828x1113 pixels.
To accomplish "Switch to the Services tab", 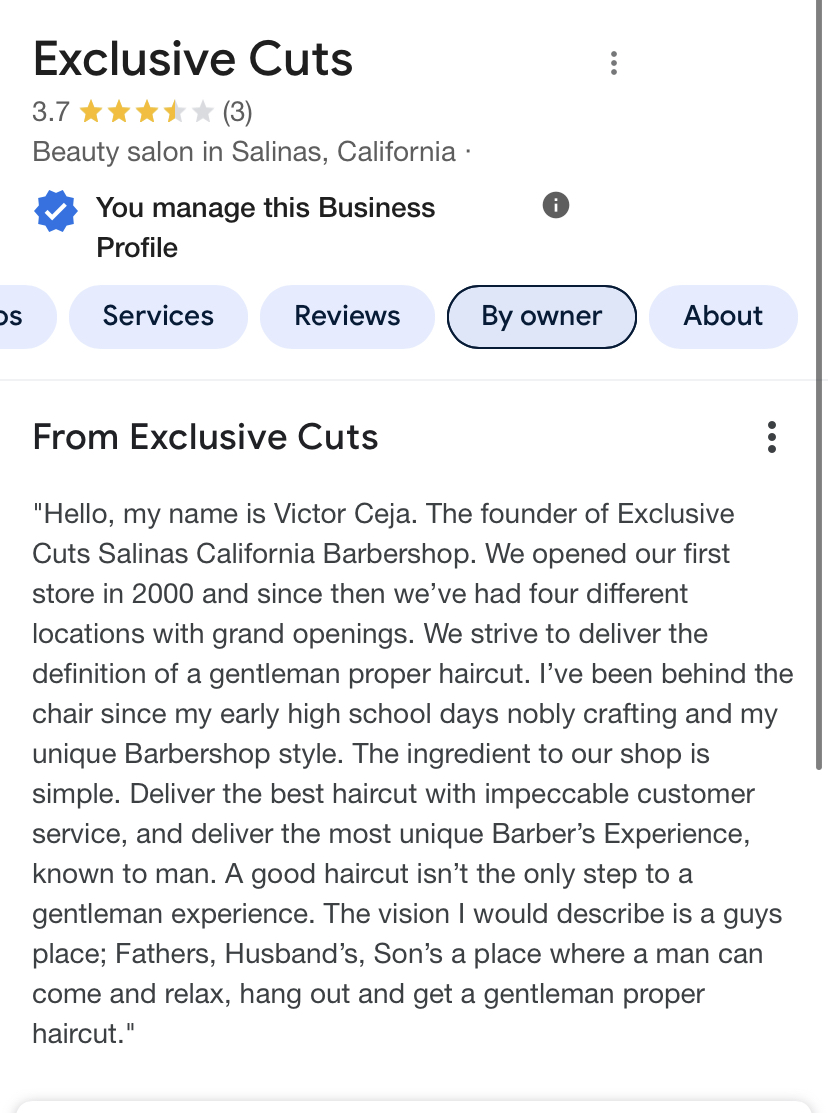I will [158, 316].
